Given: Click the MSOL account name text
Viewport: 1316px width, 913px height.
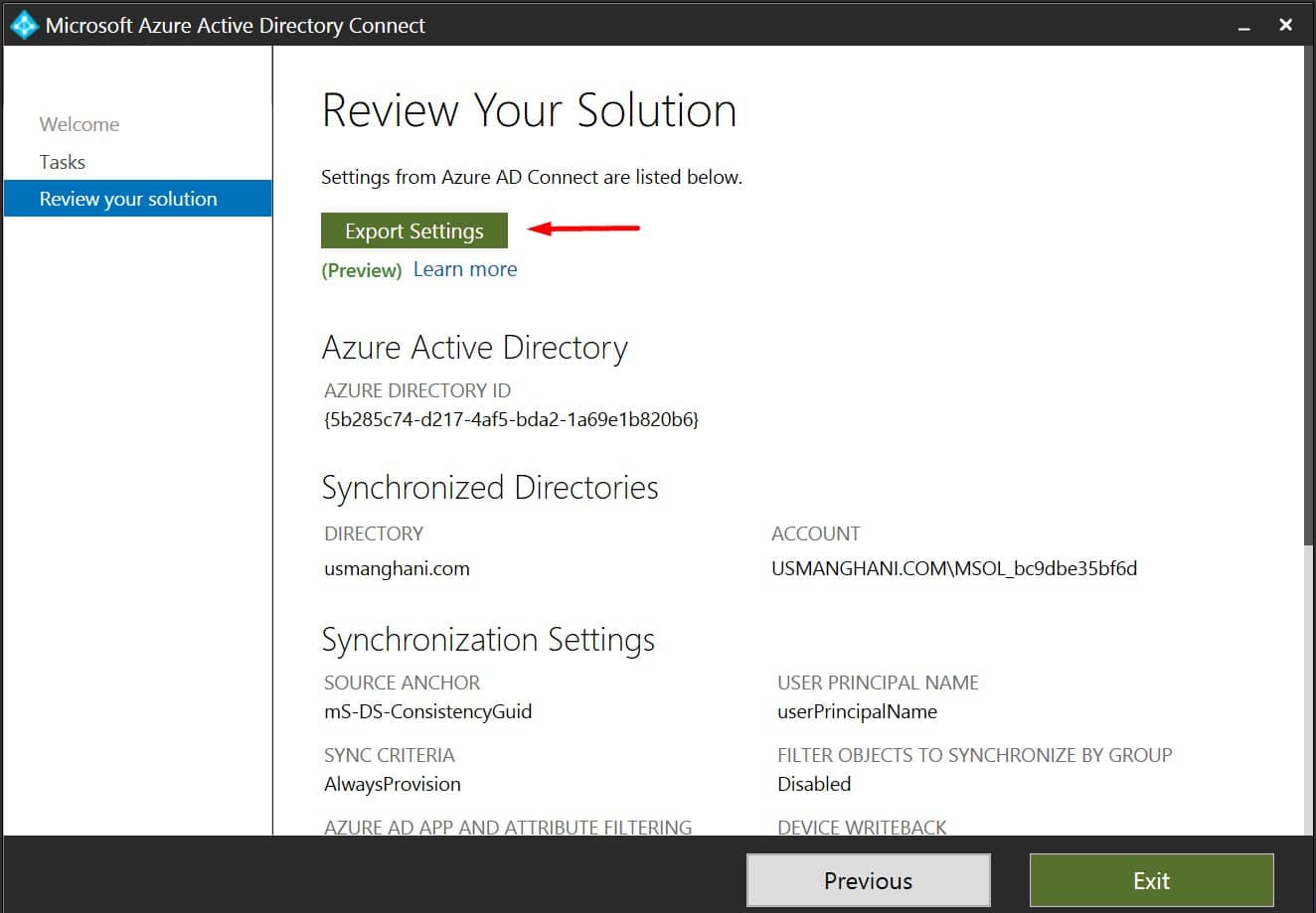Looking at the screenshot, I should [955, 568].
